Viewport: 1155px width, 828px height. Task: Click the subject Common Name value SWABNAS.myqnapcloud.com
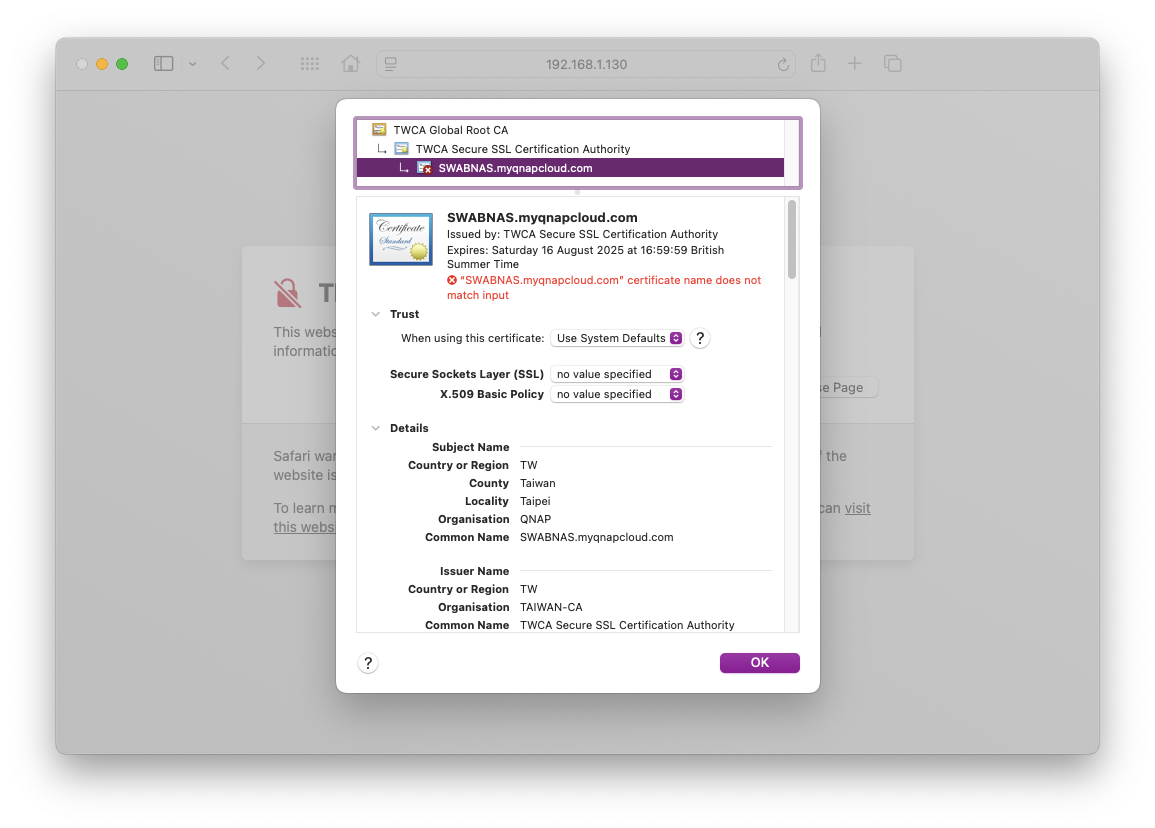[597, 537]
